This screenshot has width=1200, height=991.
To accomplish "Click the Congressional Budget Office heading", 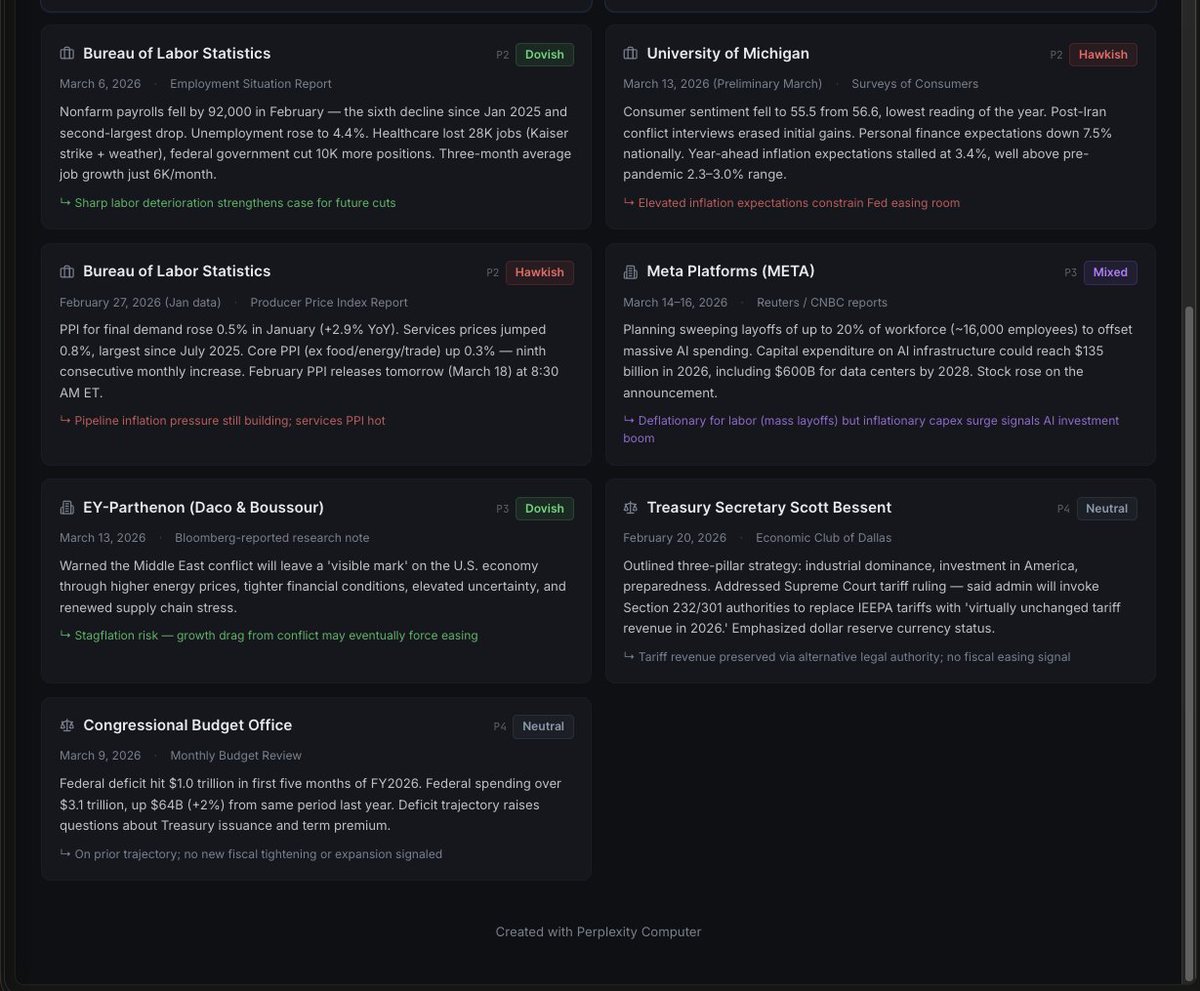I will click(x=188, y=726).
